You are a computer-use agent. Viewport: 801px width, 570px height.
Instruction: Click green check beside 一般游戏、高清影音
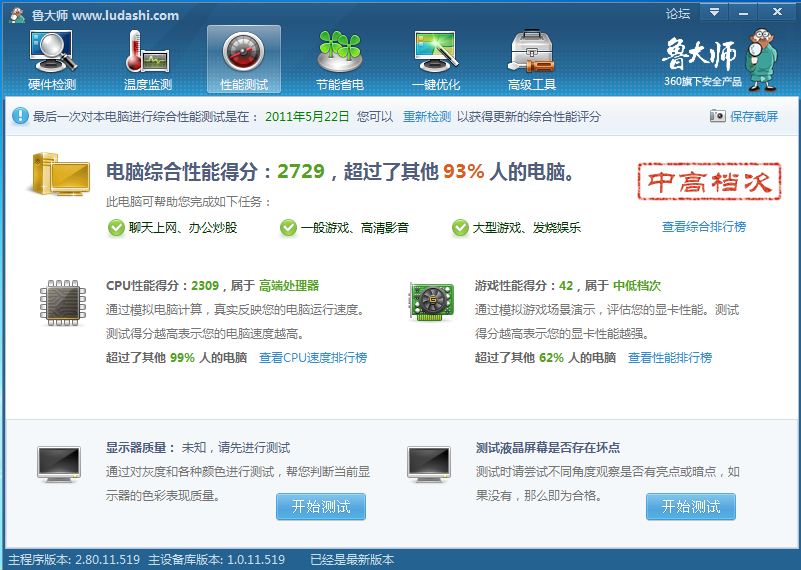(288, 228)
